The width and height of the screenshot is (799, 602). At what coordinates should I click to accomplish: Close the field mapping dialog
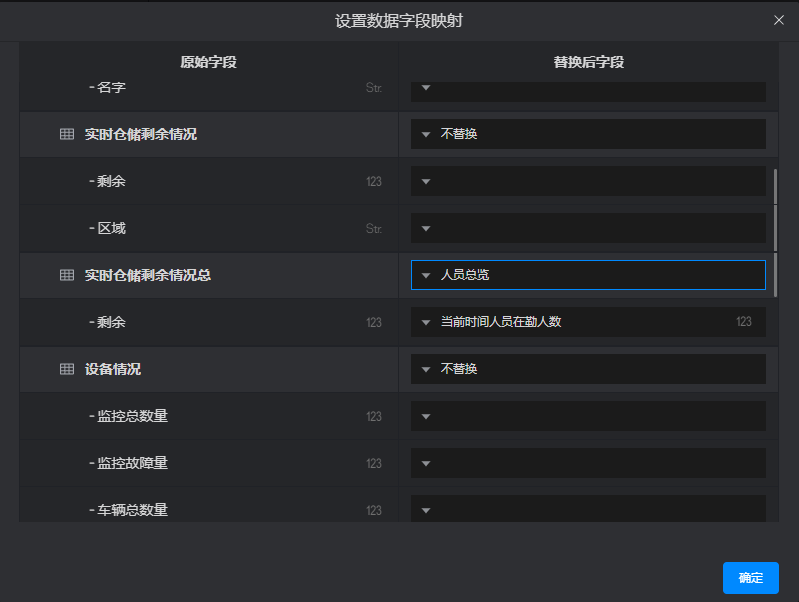pyautogui.click(x=779, y=20)
